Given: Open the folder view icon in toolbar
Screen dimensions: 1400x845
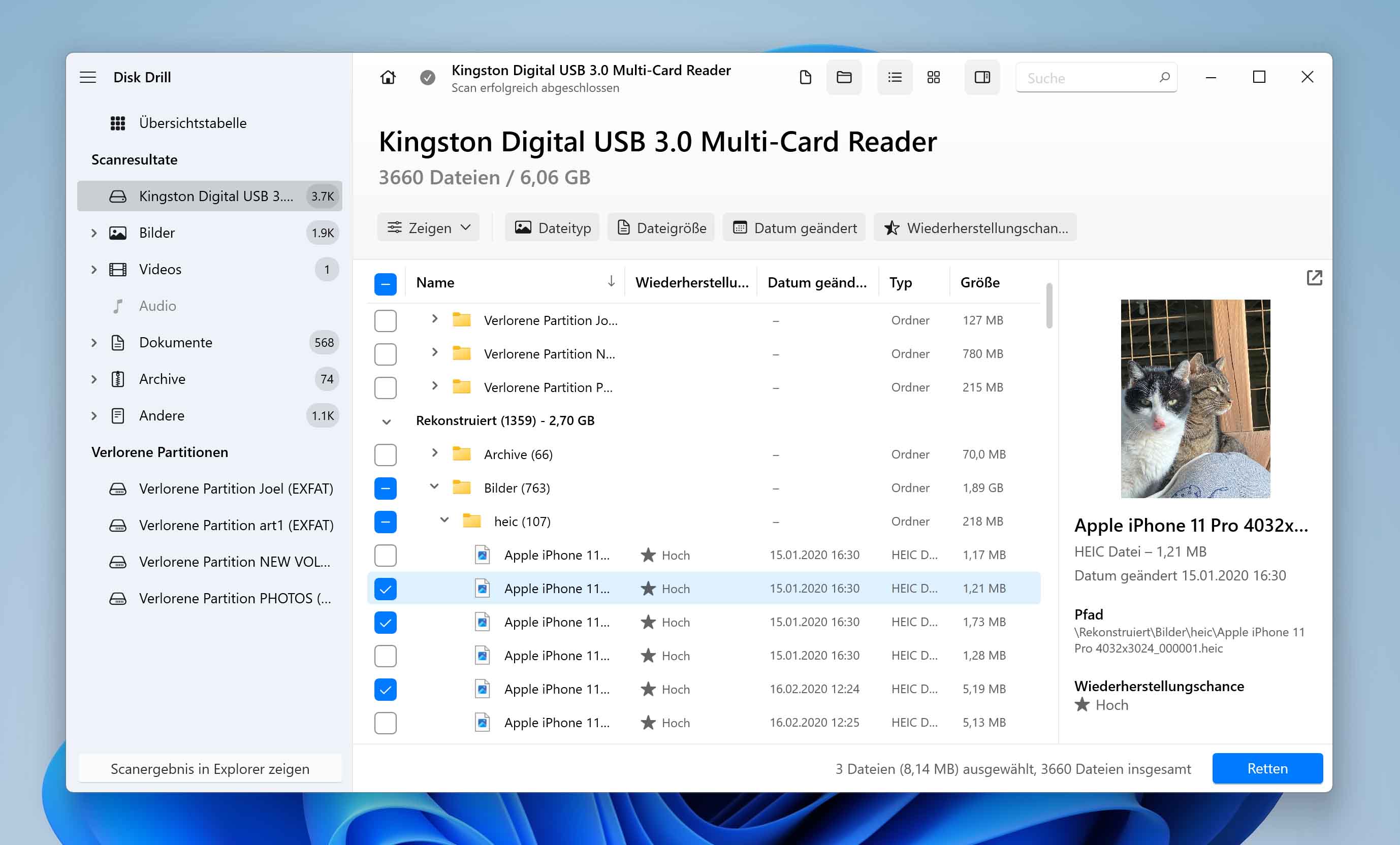Looking at the screenshot, I should coord(844,77).
